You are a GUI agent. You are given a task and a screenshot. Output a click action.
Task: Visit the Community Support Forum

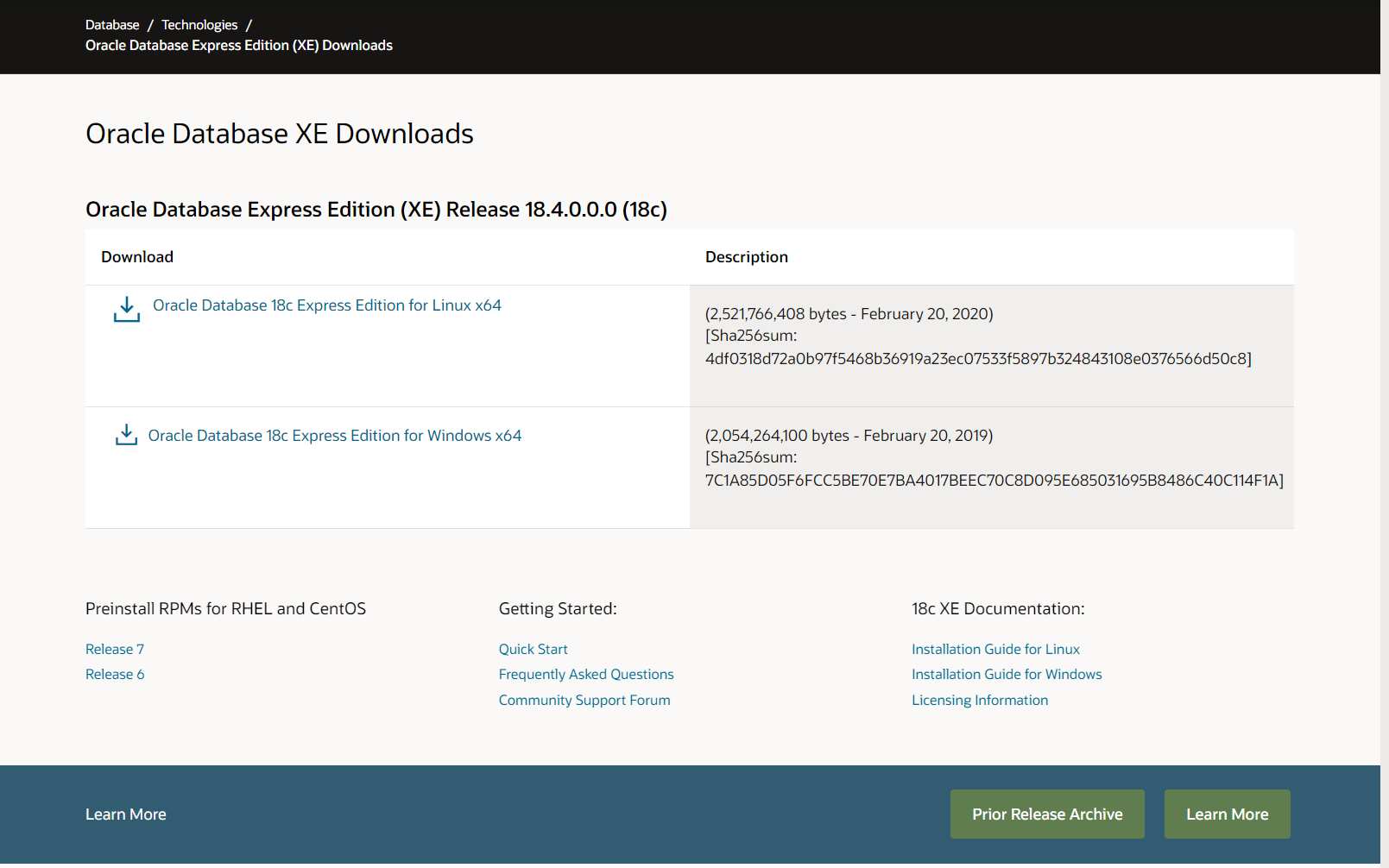pyautogui.click(x=584, y=700)
